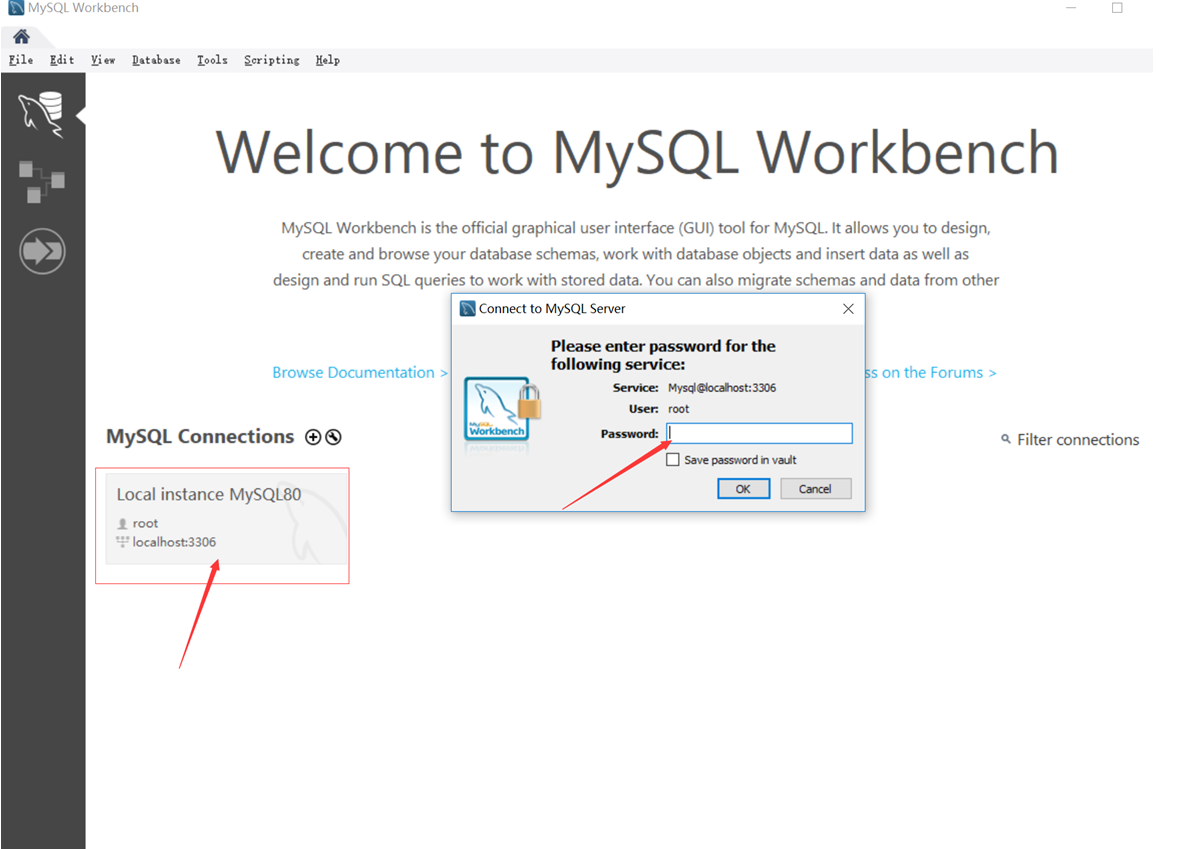Screen dimensions: 1203x849
Task: Open the Migration wizard arrow sidebar icon
Action: pos(42,251)
